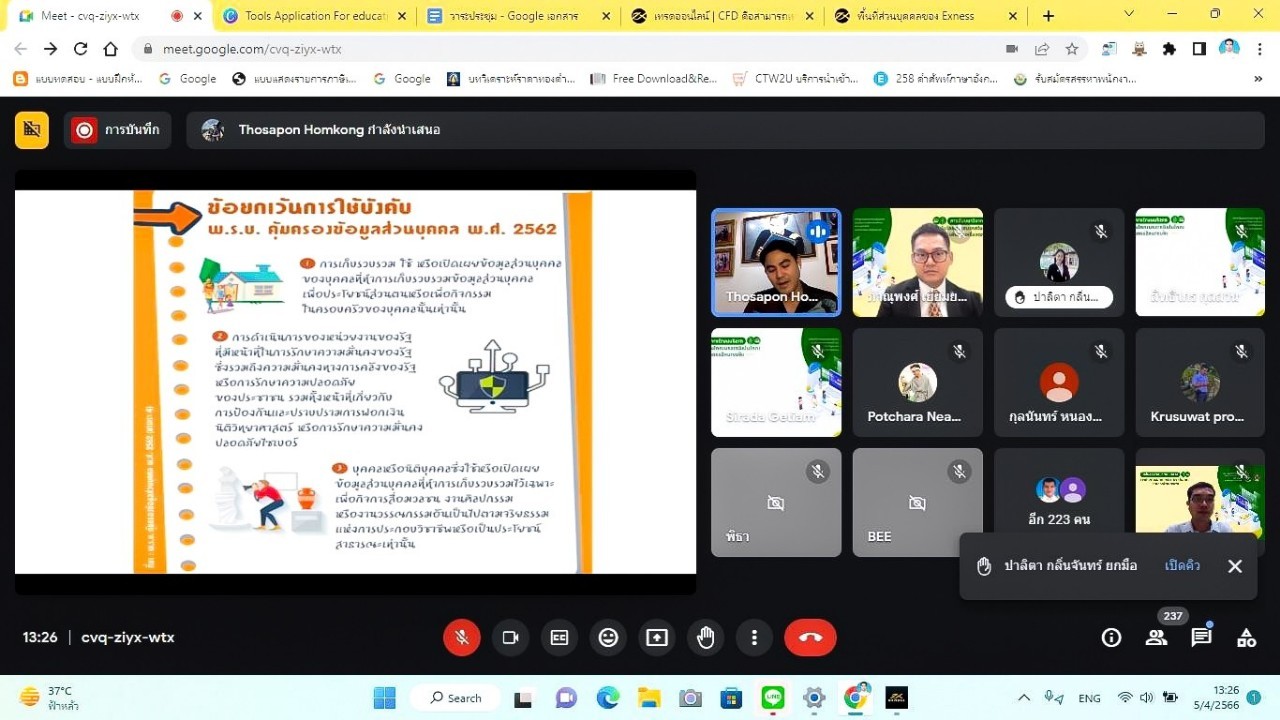This screenshot has height=720, width=1280.
Task: Turn on closed captions
Action: coord(559,637)
